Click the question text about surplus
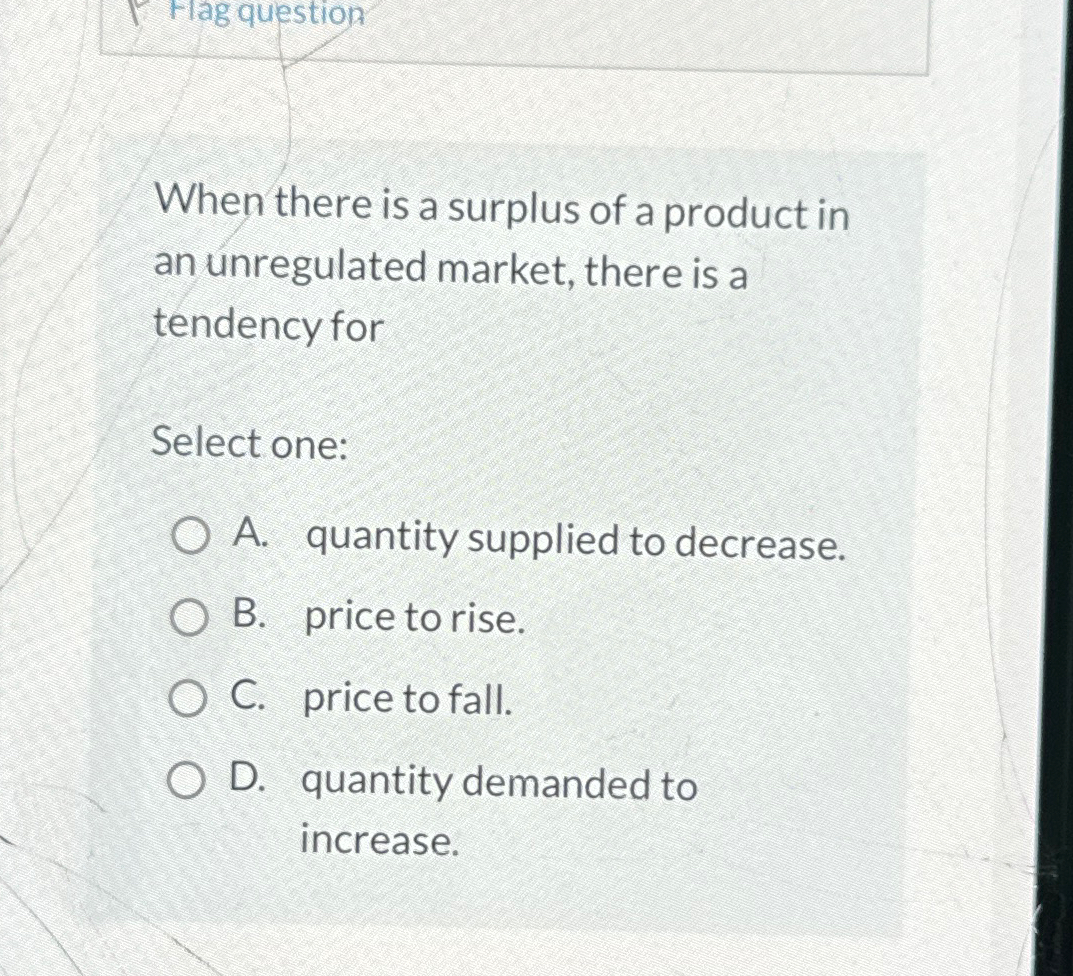 [500, 265]
